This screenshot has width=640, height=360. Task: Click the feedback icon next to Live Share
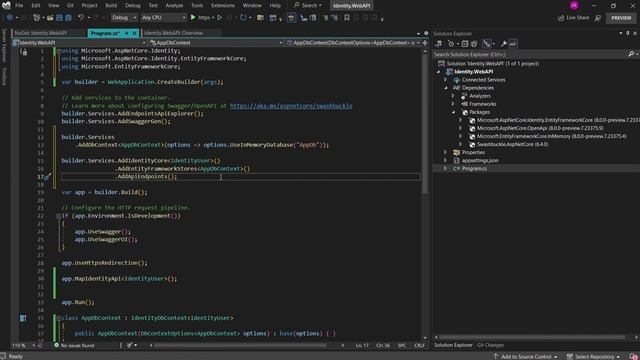(x=598, y=18)
